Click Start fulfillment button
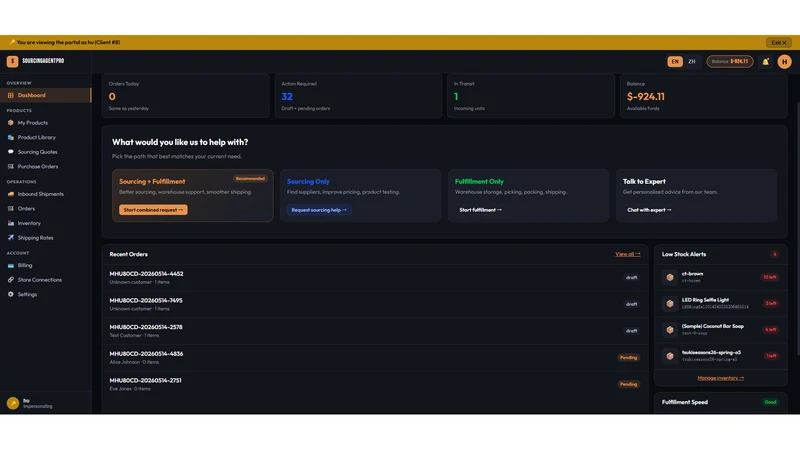800x450 pixels. pyautogui.click(x=480, y=210)
